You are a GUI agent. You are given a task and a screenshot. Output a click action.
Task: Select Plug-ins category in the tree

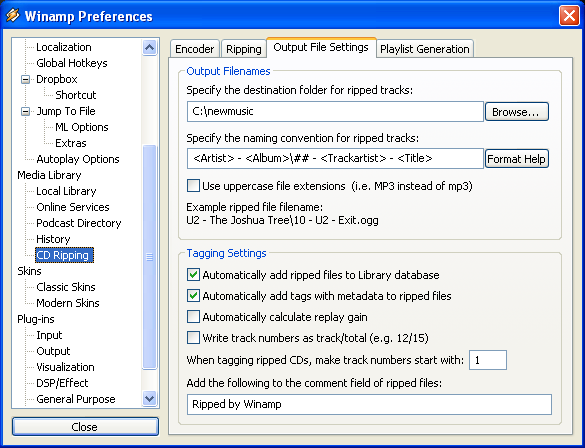point(36,319)
